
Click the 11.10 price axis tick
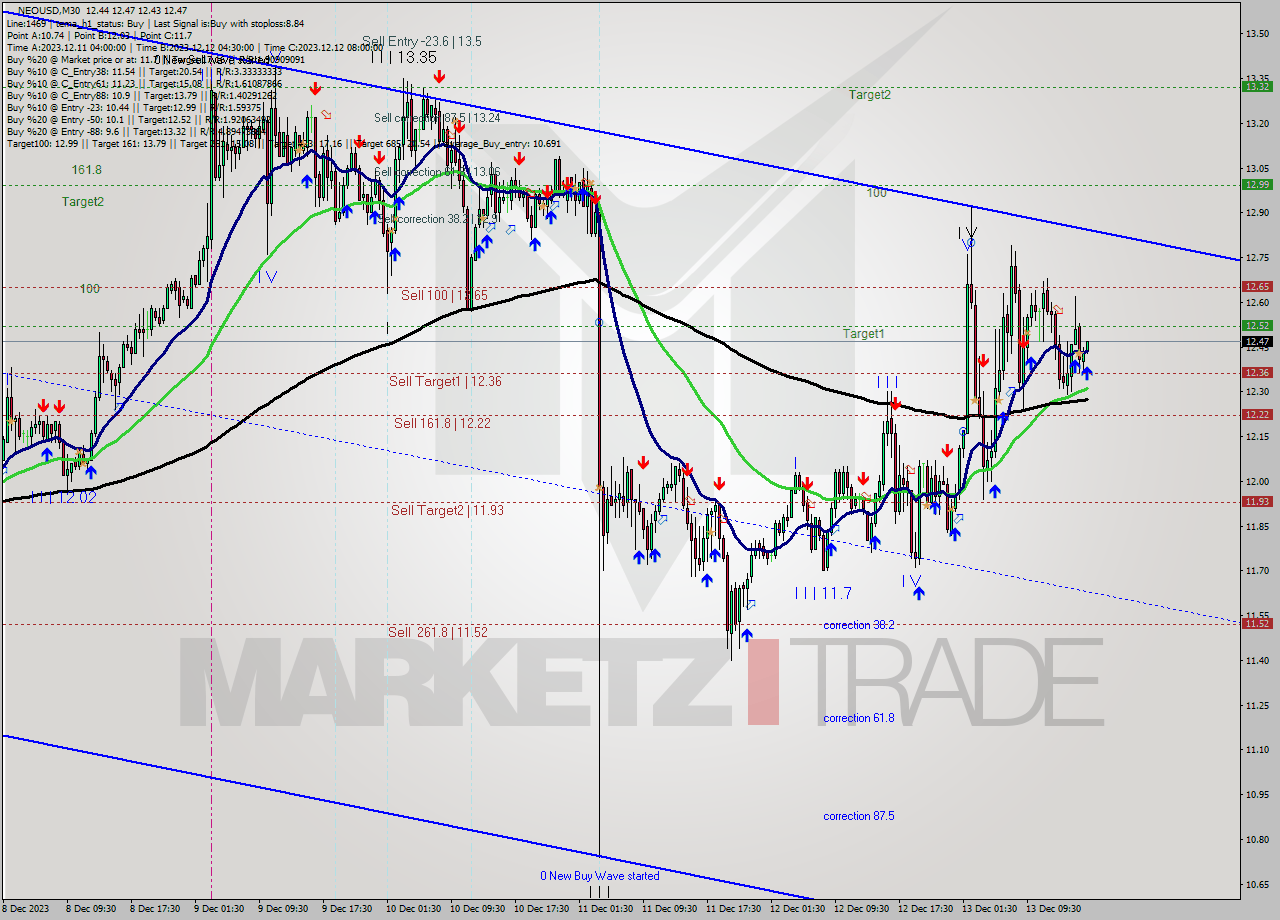[x=1257, y=750]
